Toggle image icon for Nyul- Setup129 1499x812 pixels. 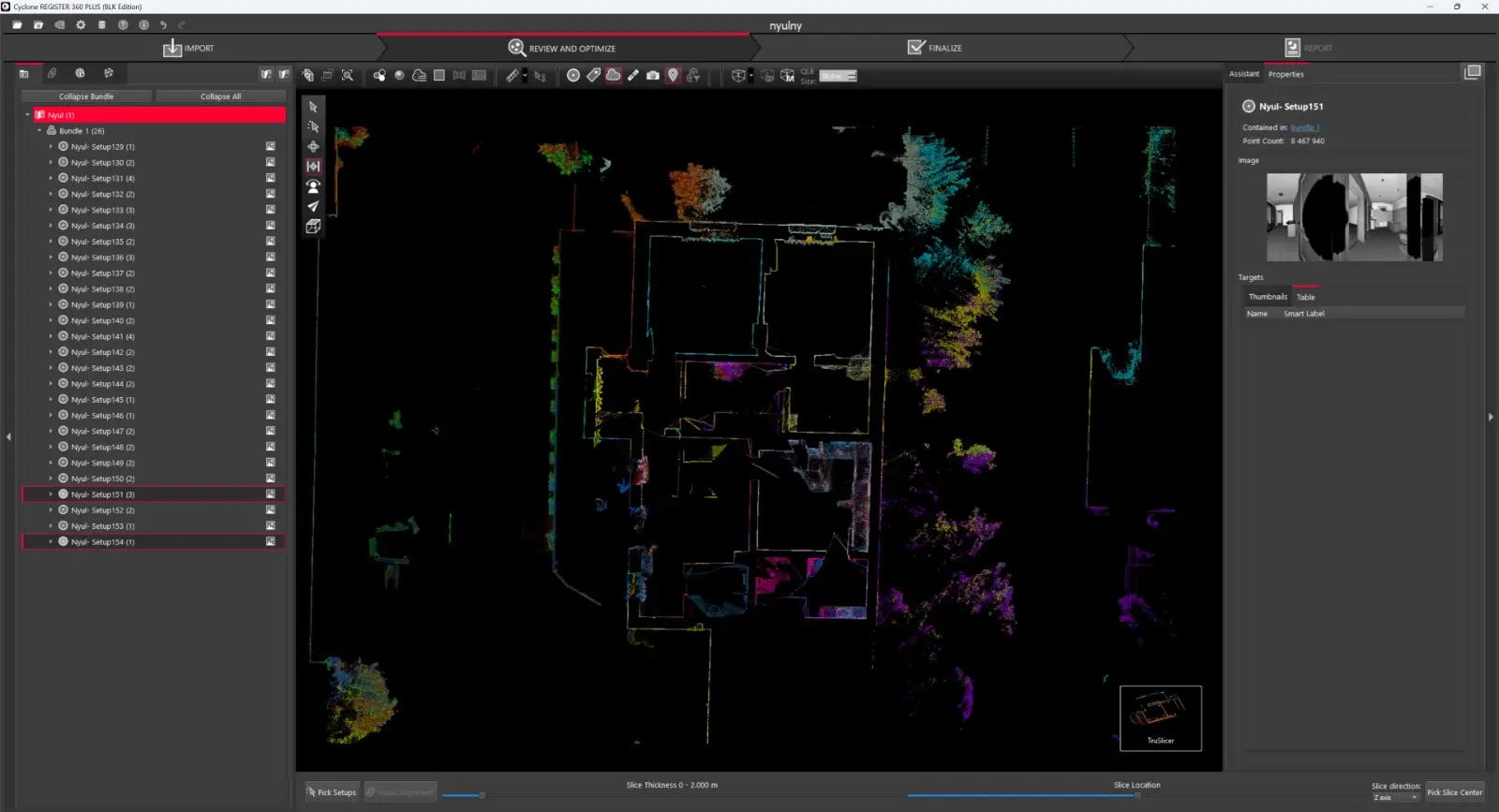[271, 147]
